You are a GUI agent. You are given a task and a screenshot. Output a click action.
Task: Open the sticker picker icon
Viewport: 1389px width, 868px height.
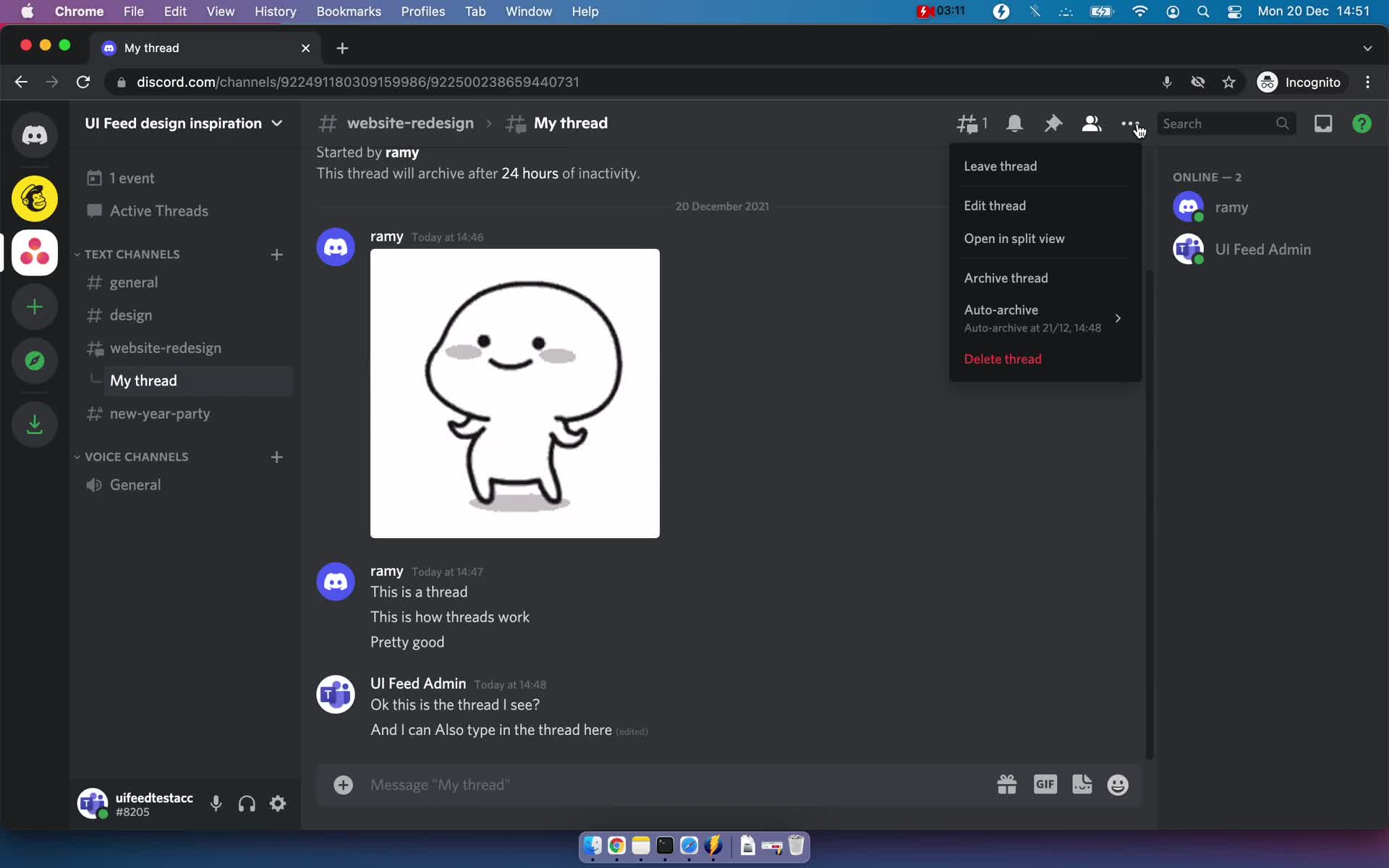[1082, 785]
